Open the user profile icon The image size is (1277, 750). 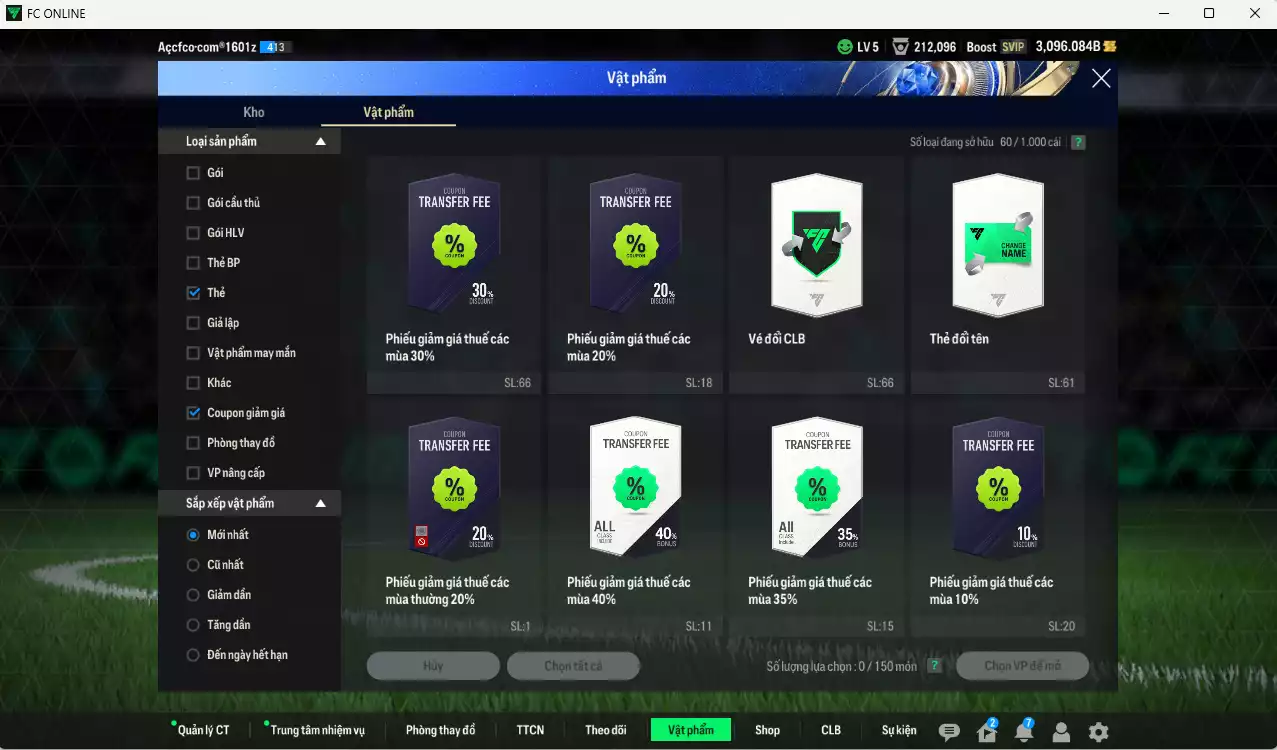(1061, 732)
